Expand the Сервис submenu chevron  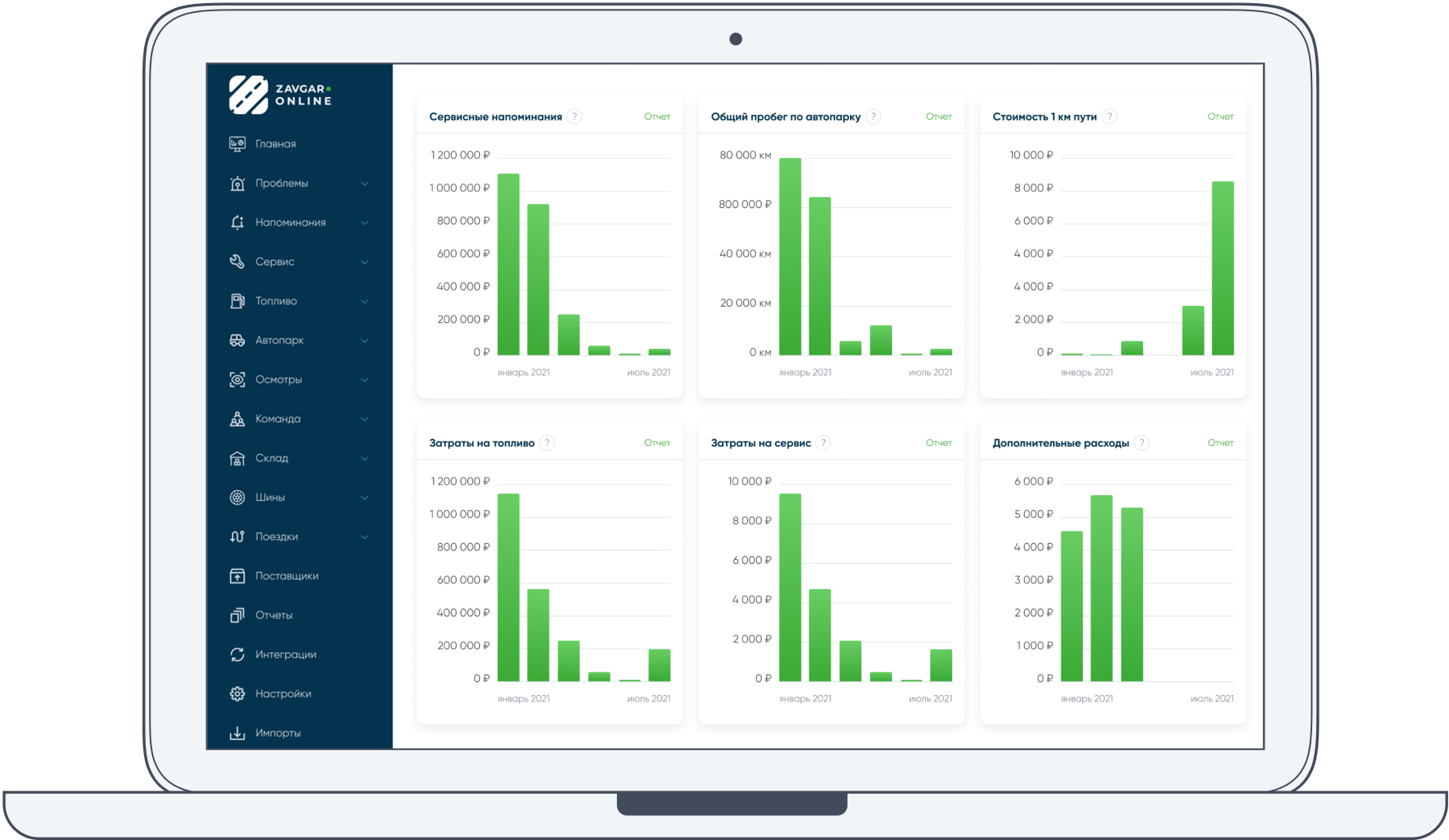pos(365,262)
